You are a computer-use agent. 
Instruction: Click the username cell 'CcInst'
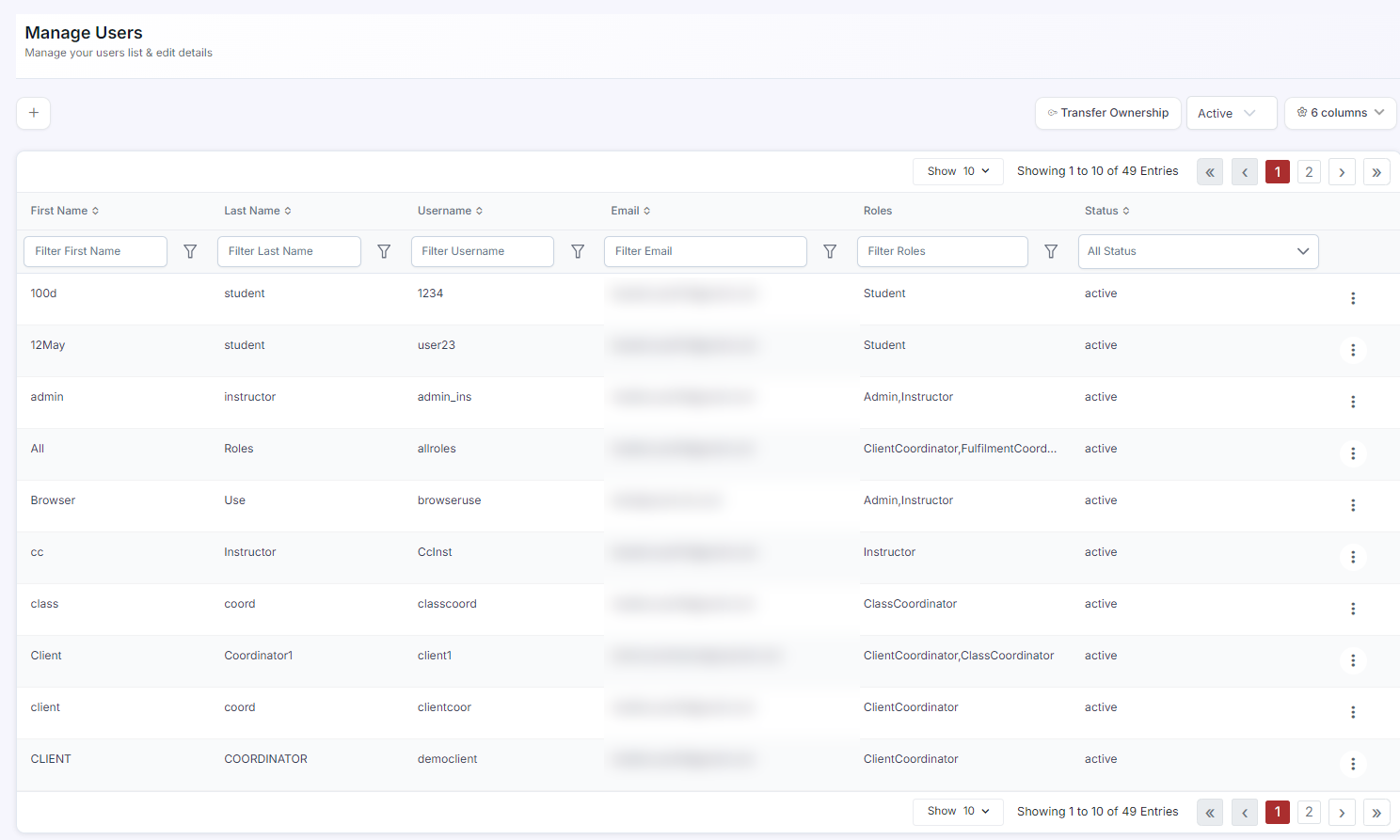435,552
